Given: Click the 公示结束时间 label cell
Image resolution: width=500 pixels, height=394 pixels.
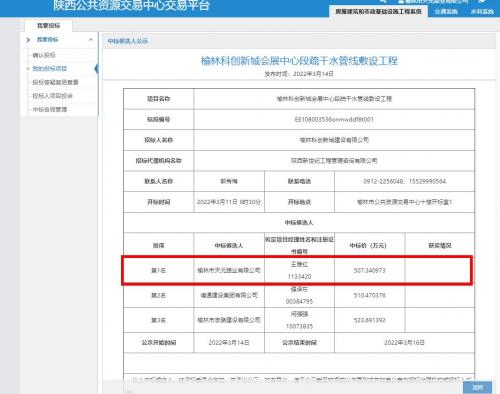Looking at the screenshot, I should [x=299, y=343].
